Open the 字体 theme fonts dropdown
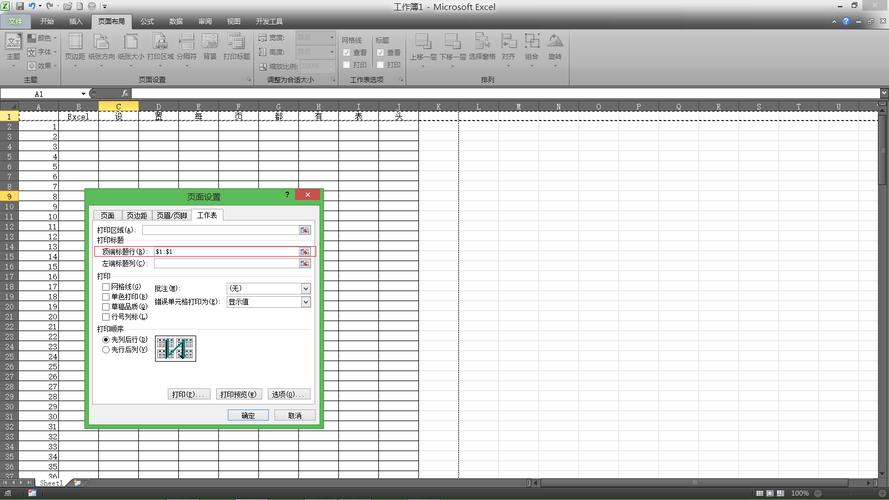Viewport: 889px width, 500px height. 42,52
